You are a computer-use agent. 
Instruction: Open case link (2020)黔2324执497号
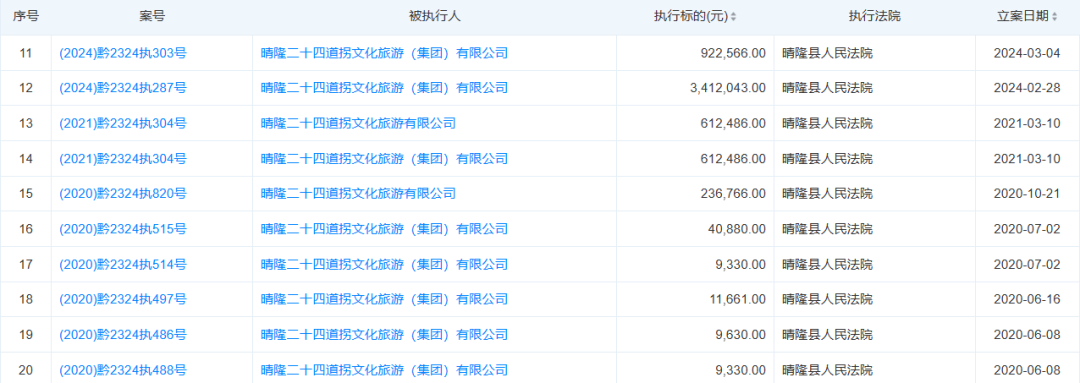pyautogui.click(x=123, y=300)
